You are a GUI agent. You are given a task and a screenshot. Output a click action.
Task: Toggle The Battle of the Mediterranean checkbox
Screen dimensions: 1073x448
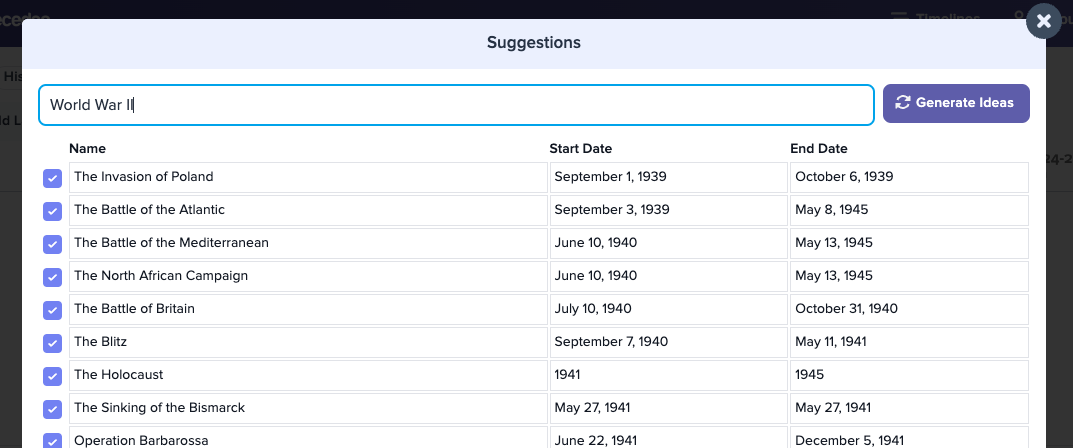click(x=53, y=244)
